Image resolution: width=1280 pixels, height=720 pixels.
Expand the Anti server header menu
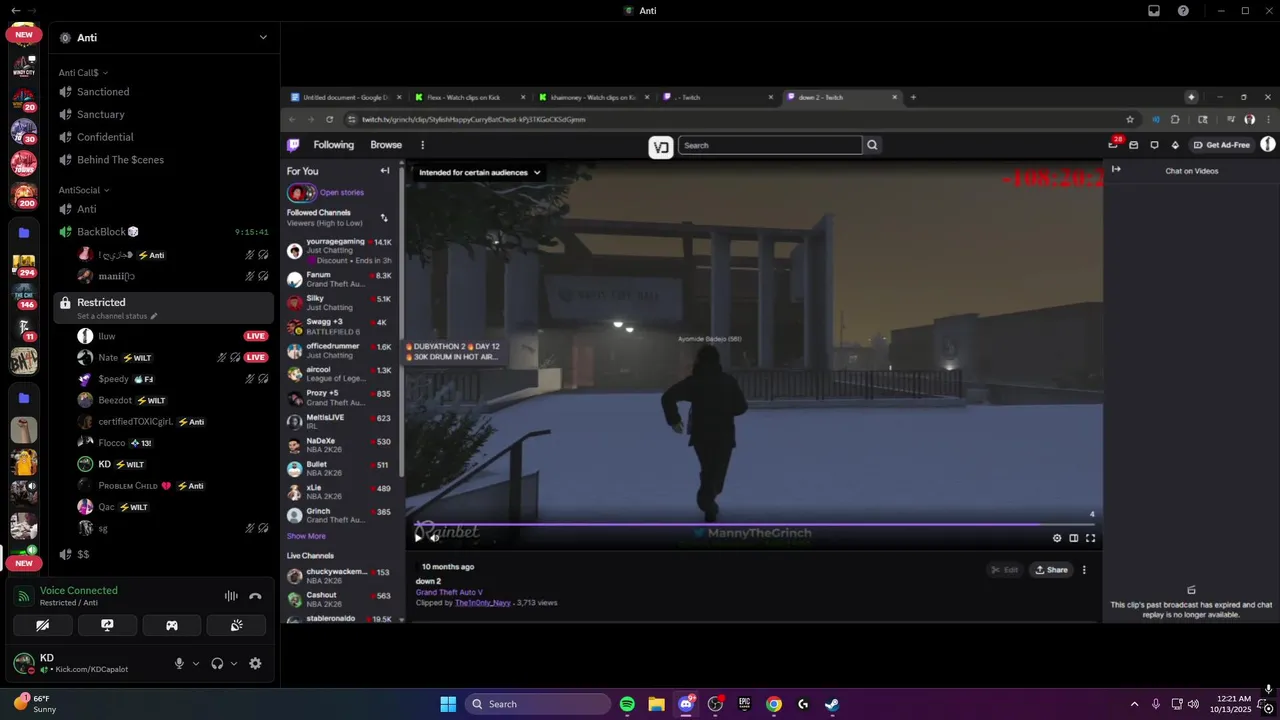click(x=263, y=37)
